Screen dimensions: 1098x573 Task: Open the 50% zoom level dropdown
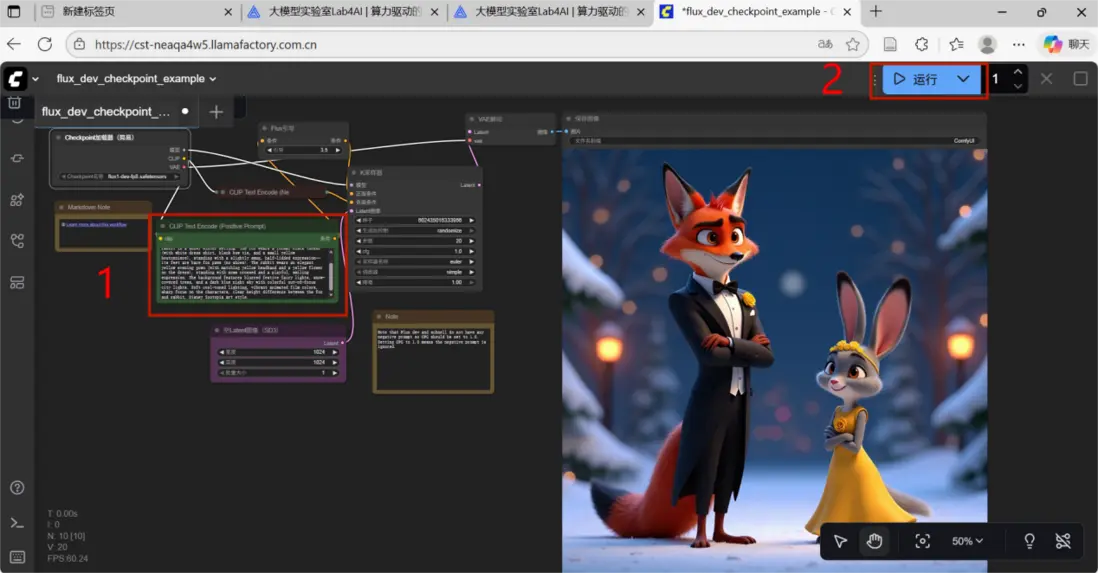(967, 541)
